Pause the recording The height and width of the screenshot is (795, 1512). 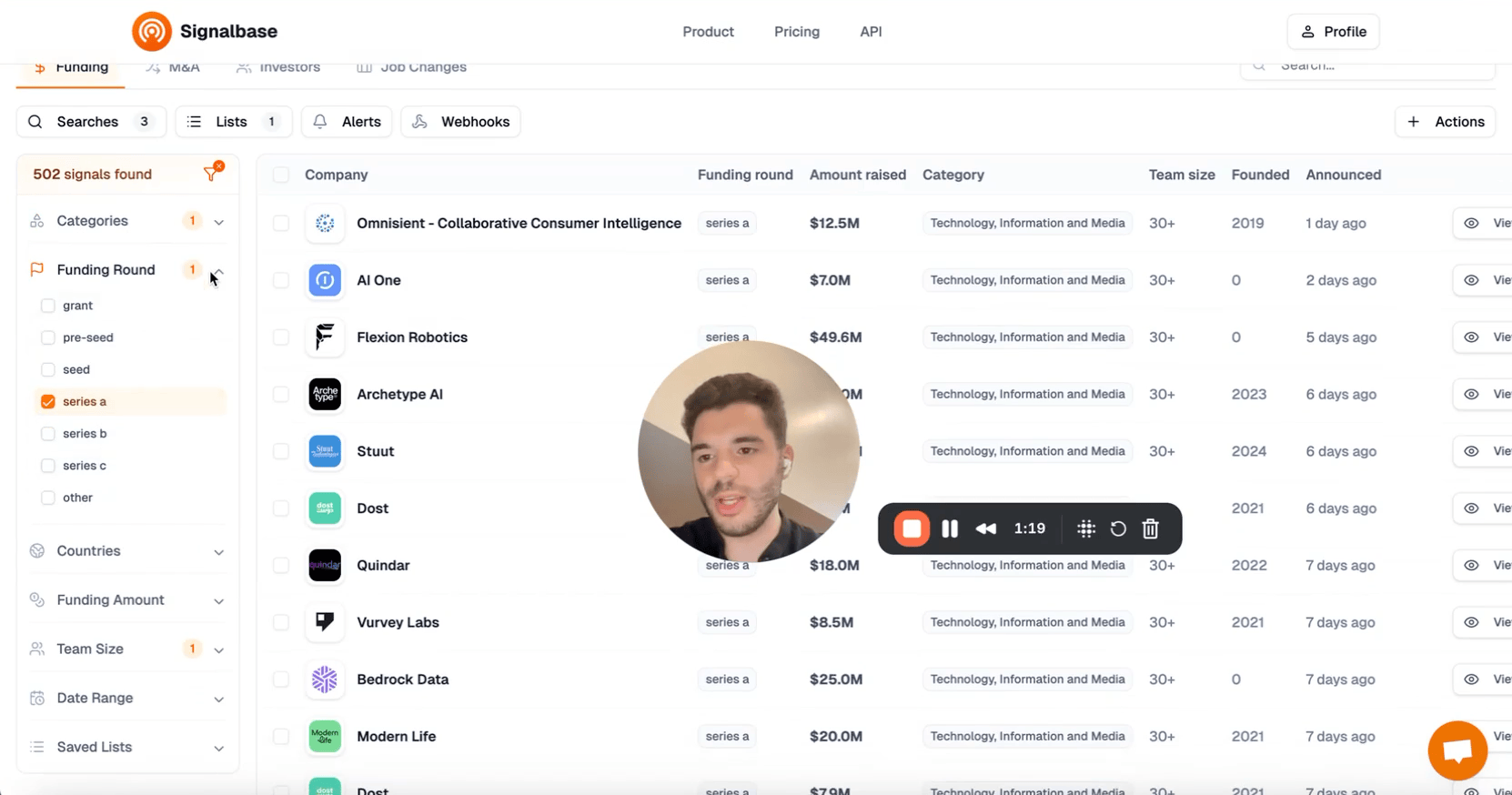[x=950, y=528]
